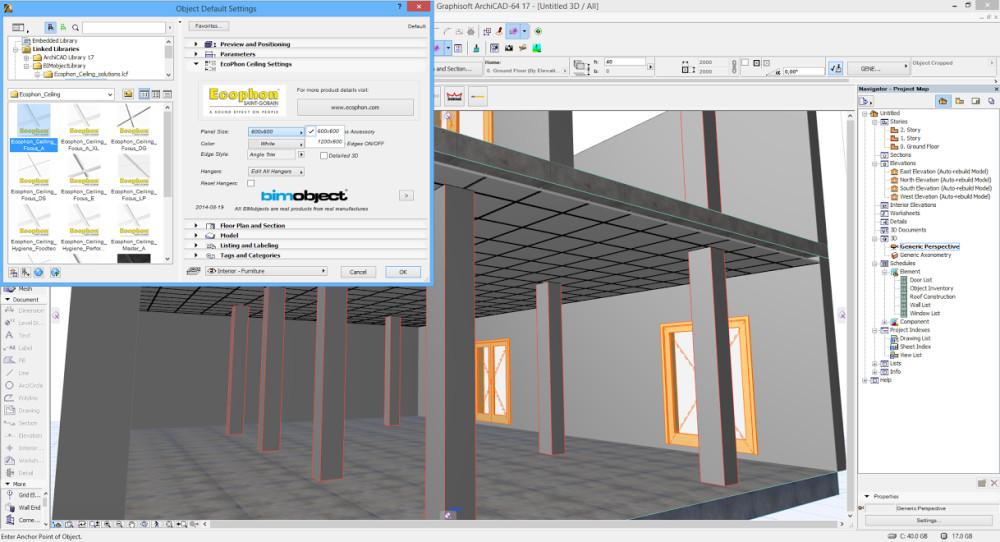Expand the Model panel
Image resolution: width=1000 pixels, height=542 pixels.
click(196, 235)
